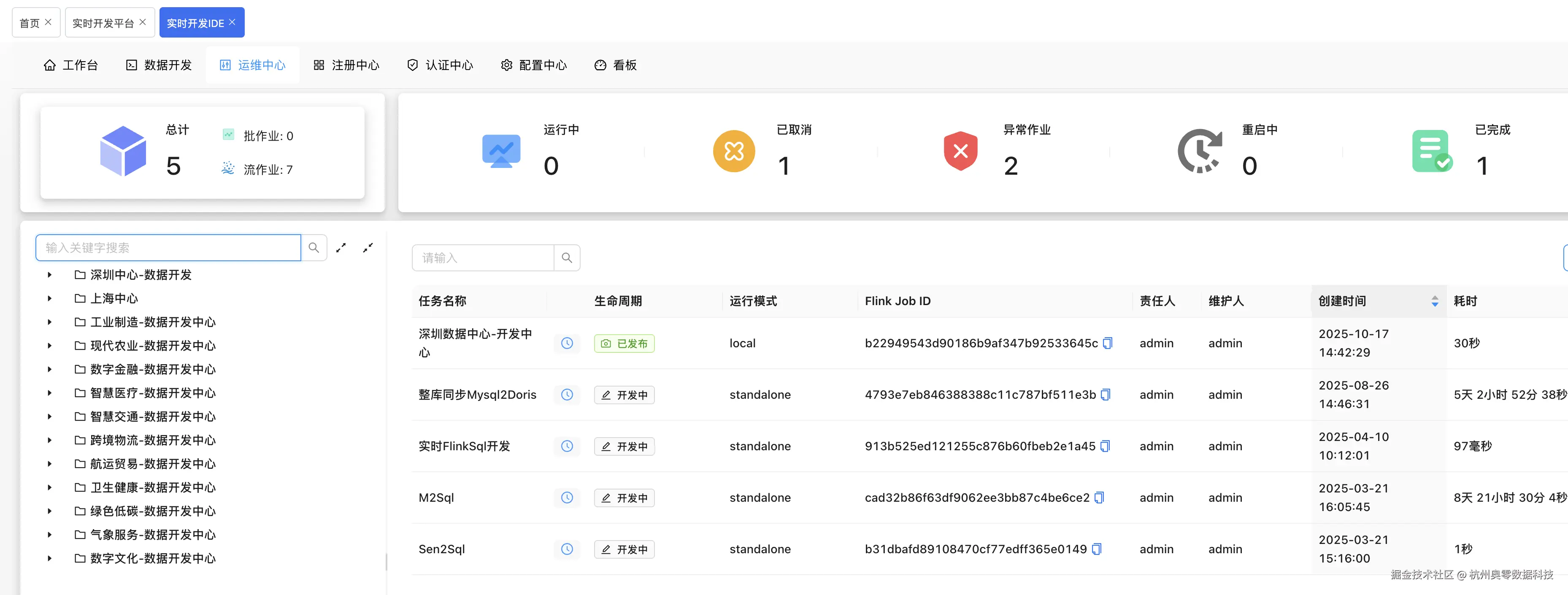The height and width of the screenshot is (595, 1568).
Task: Expand the 上海中心 tree node
Action: [50, 298]
